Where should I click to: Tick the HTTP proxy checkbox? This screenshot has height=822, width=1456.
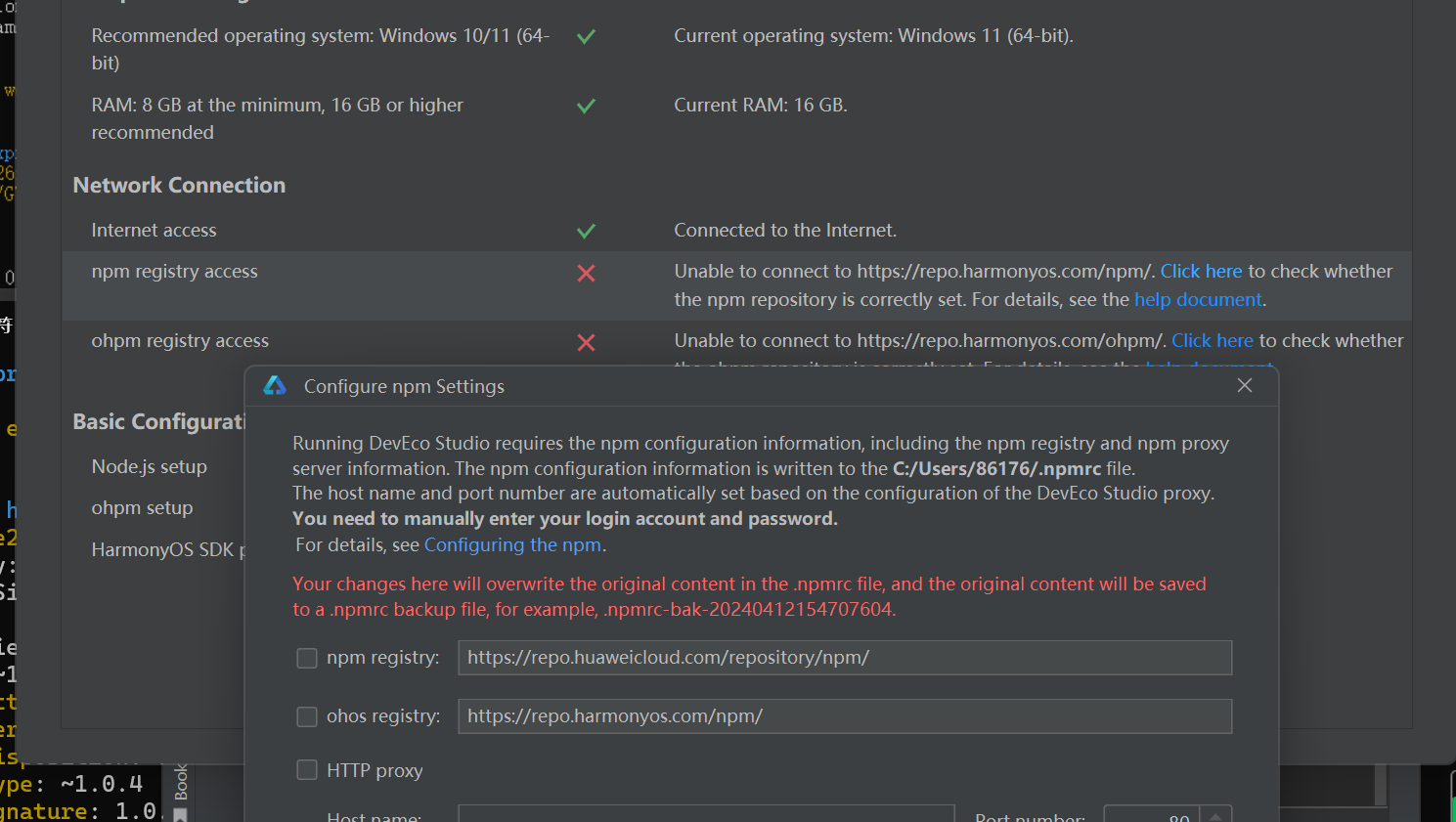pos(307,770)
